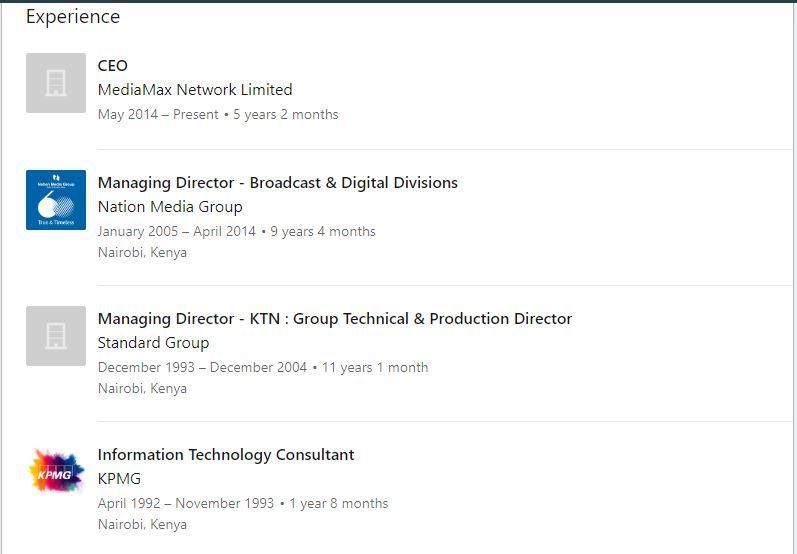Click the April 1992 – November 1993 dates
The image size is (797, 554).
(186, 503)
